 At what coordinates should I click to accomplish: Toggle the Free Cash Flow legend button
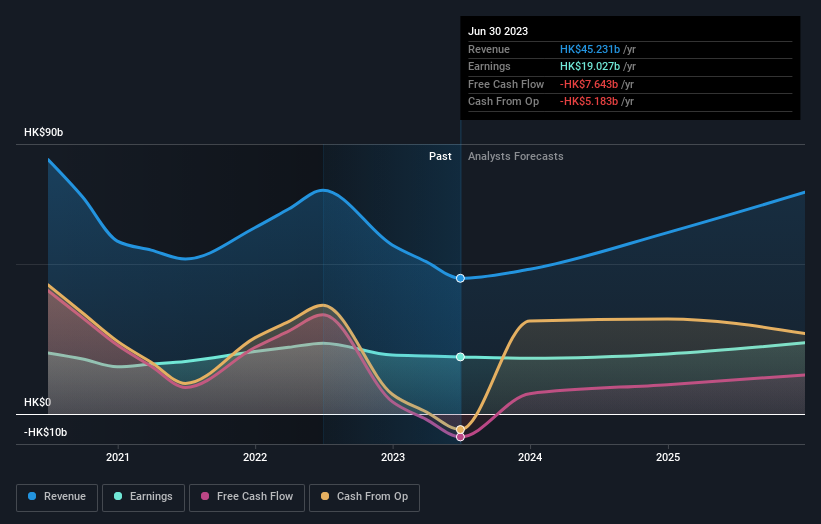tap(247, 497)
